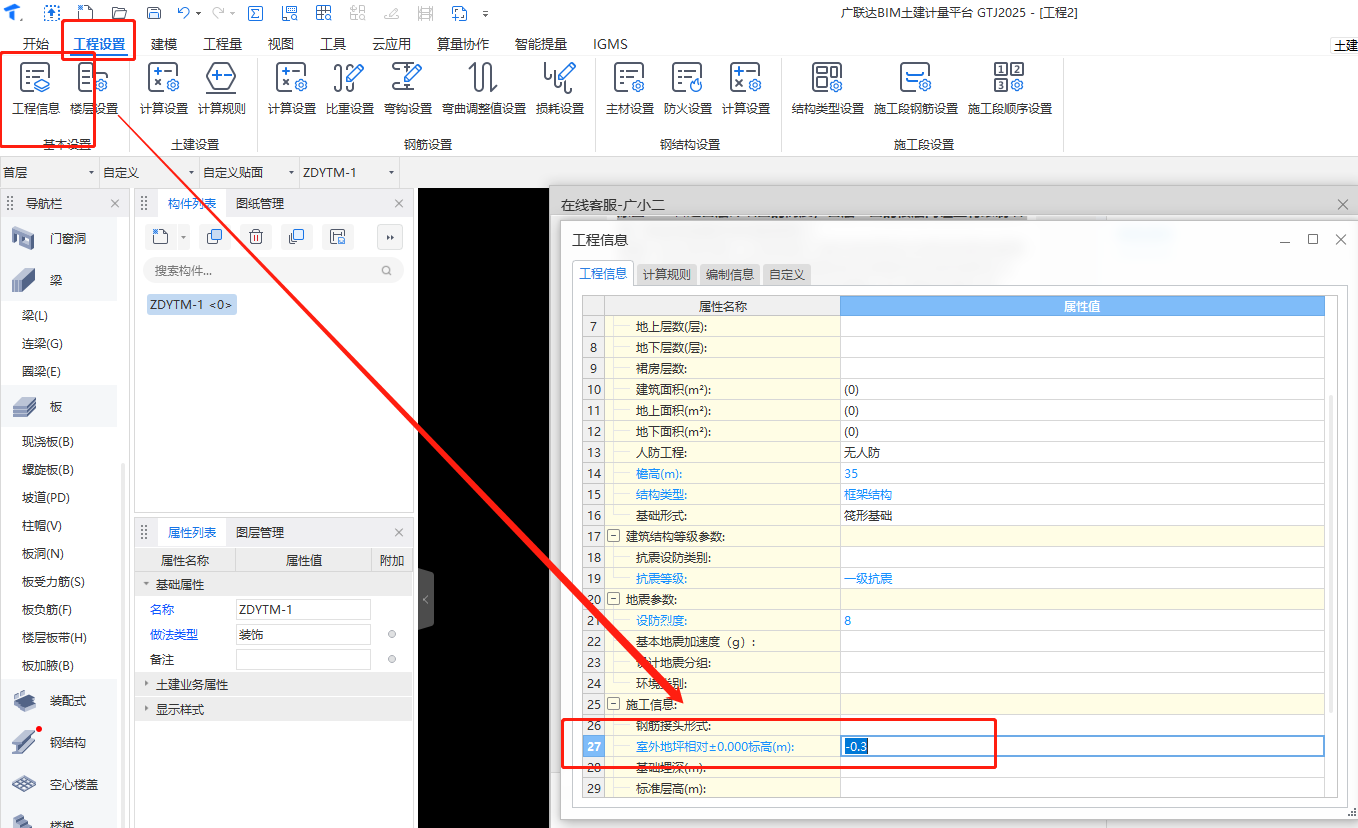This screenshot has height=828, width=1358.
Task: Close the 导航栏 panel
Action: click(x=115, y=203)
